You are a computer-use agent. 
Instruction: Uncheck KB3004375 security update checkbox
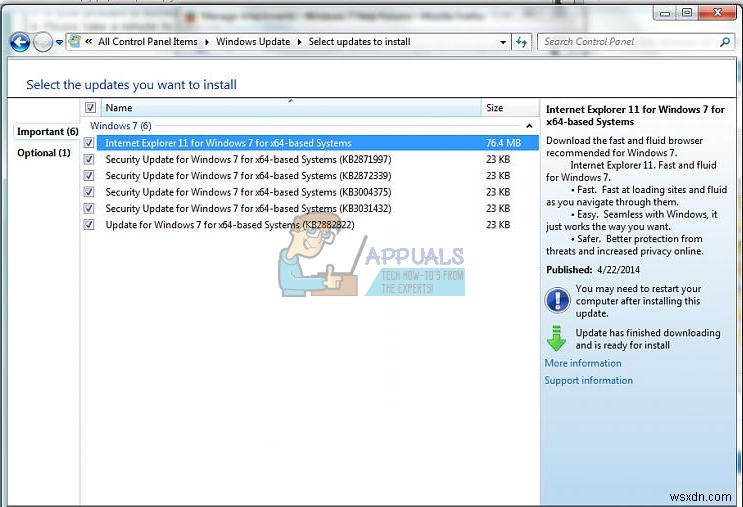click(89, 192)
